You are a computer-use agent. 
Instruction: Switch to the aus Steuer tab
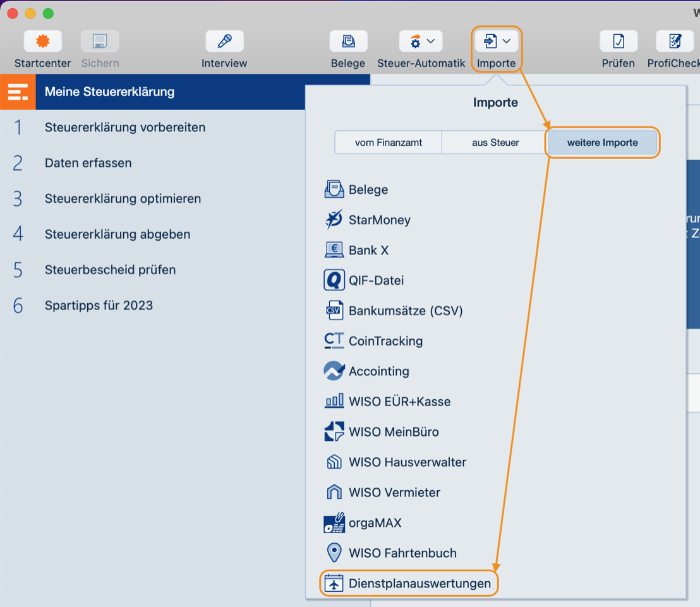[495, 143]
